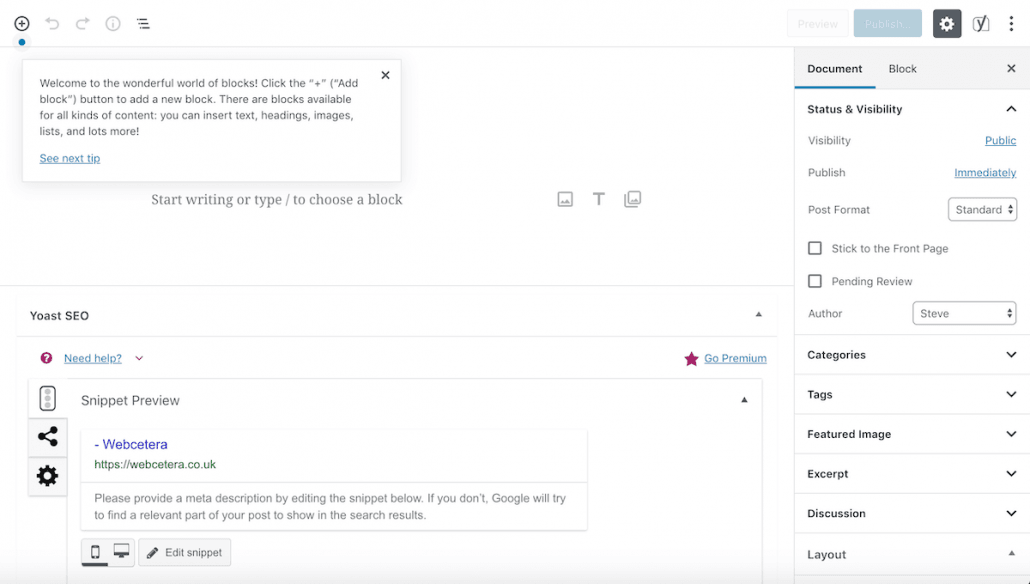Screen dimensions: 1030x584
Task: Click the Yoast question mark help icon
Action: [x=46, y=358]
